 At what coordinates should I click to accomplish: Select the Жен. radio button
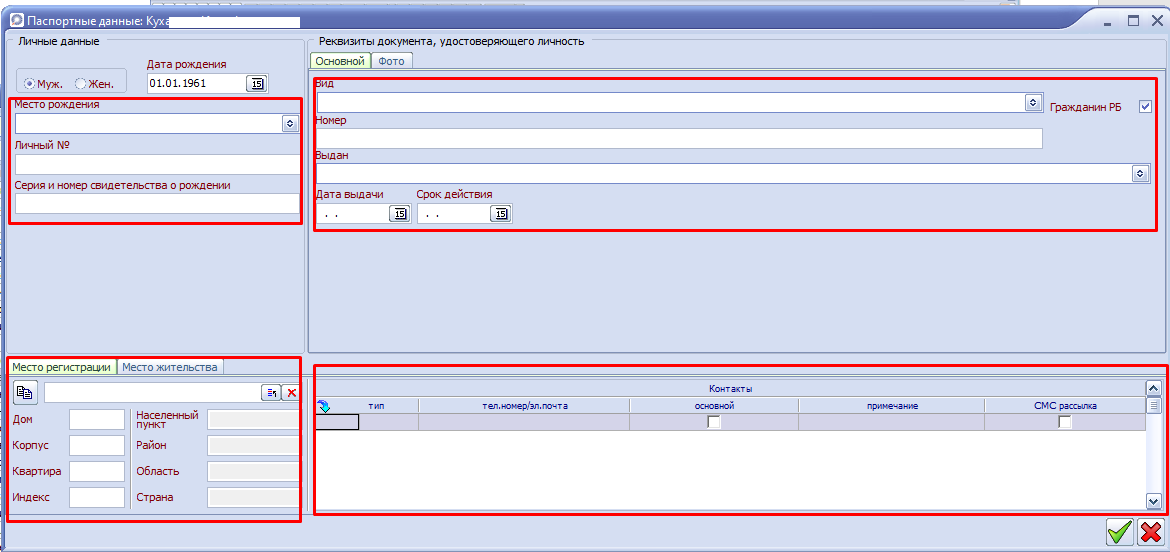pos(81,84)
